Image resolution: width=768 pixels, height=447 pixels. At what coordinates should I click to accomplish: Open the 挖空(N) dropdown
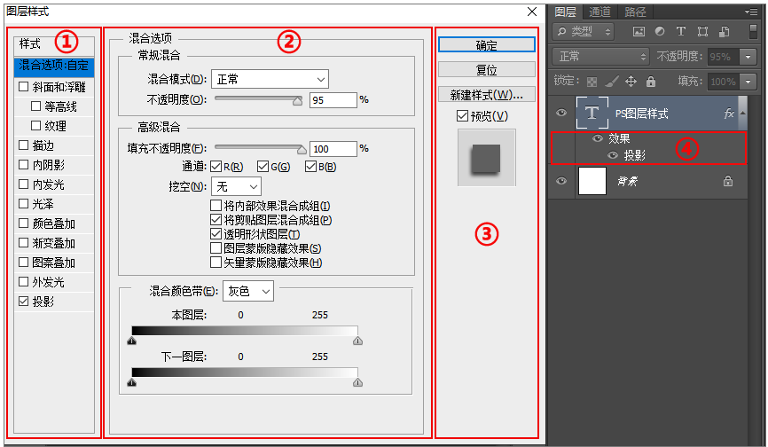[x=236, y=187]
